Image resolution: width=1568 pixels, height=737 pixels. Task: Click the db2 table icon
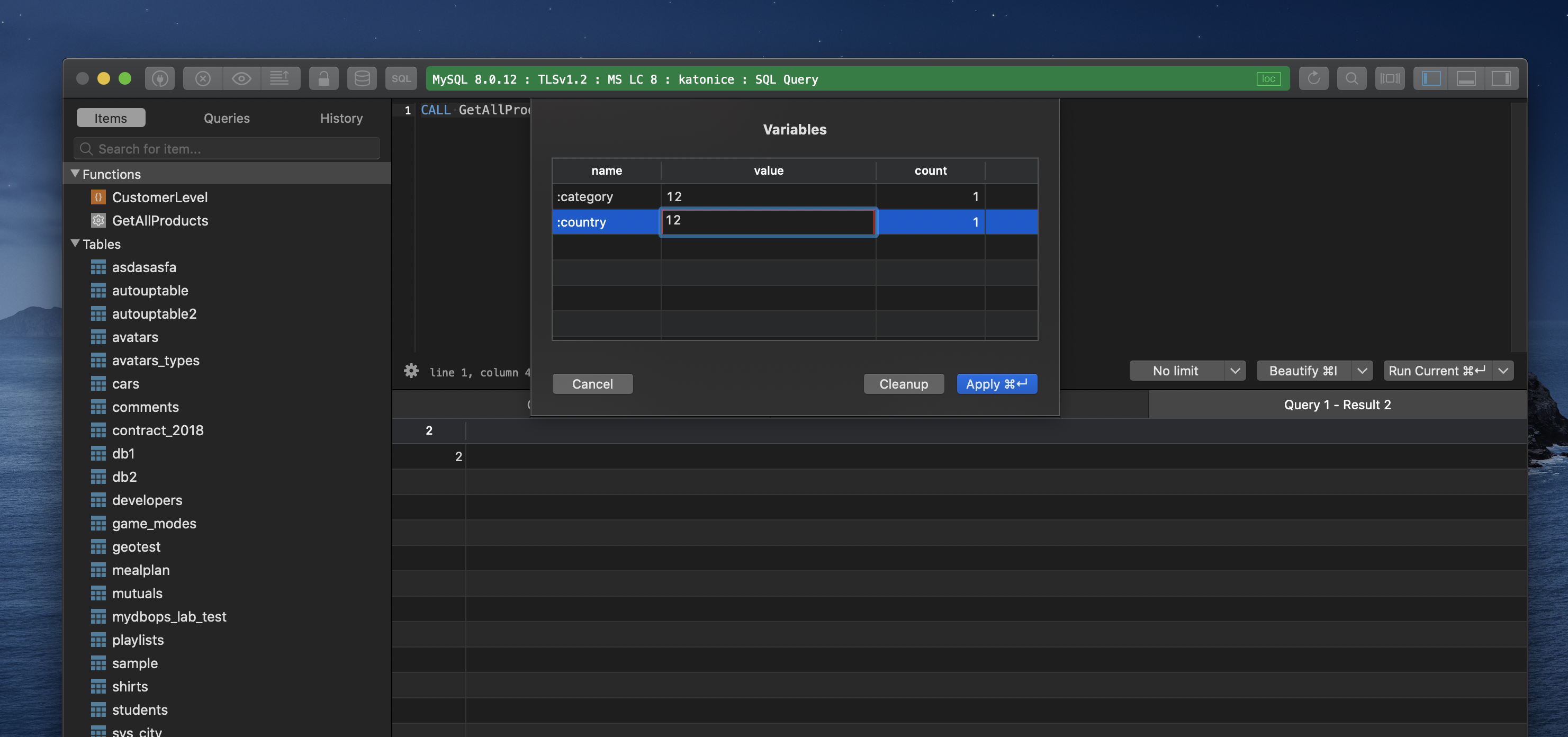point(98,477)
